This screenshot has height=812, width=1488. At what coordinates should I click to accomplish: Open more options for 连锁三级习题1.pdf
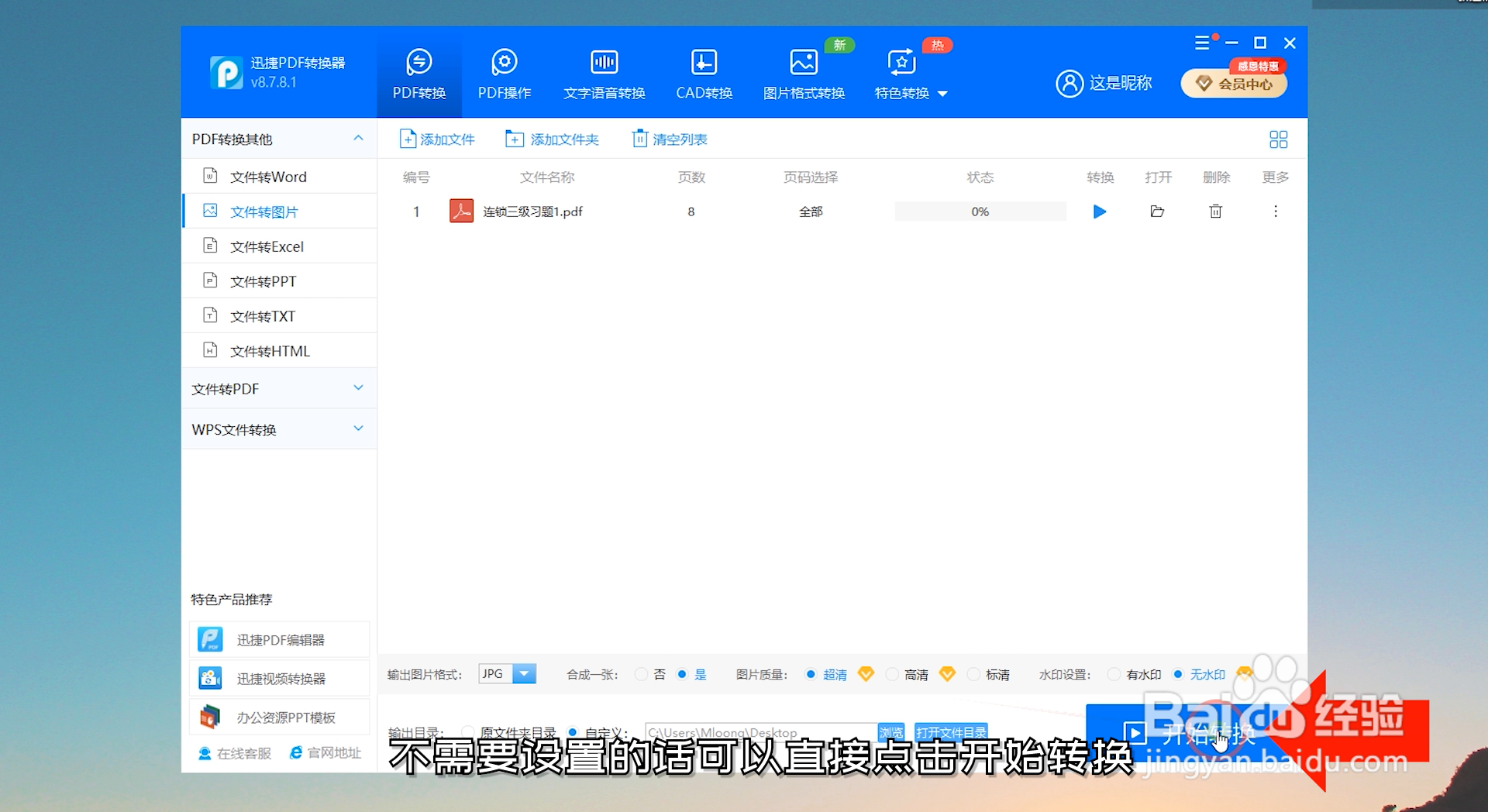tap(1276, 212)
